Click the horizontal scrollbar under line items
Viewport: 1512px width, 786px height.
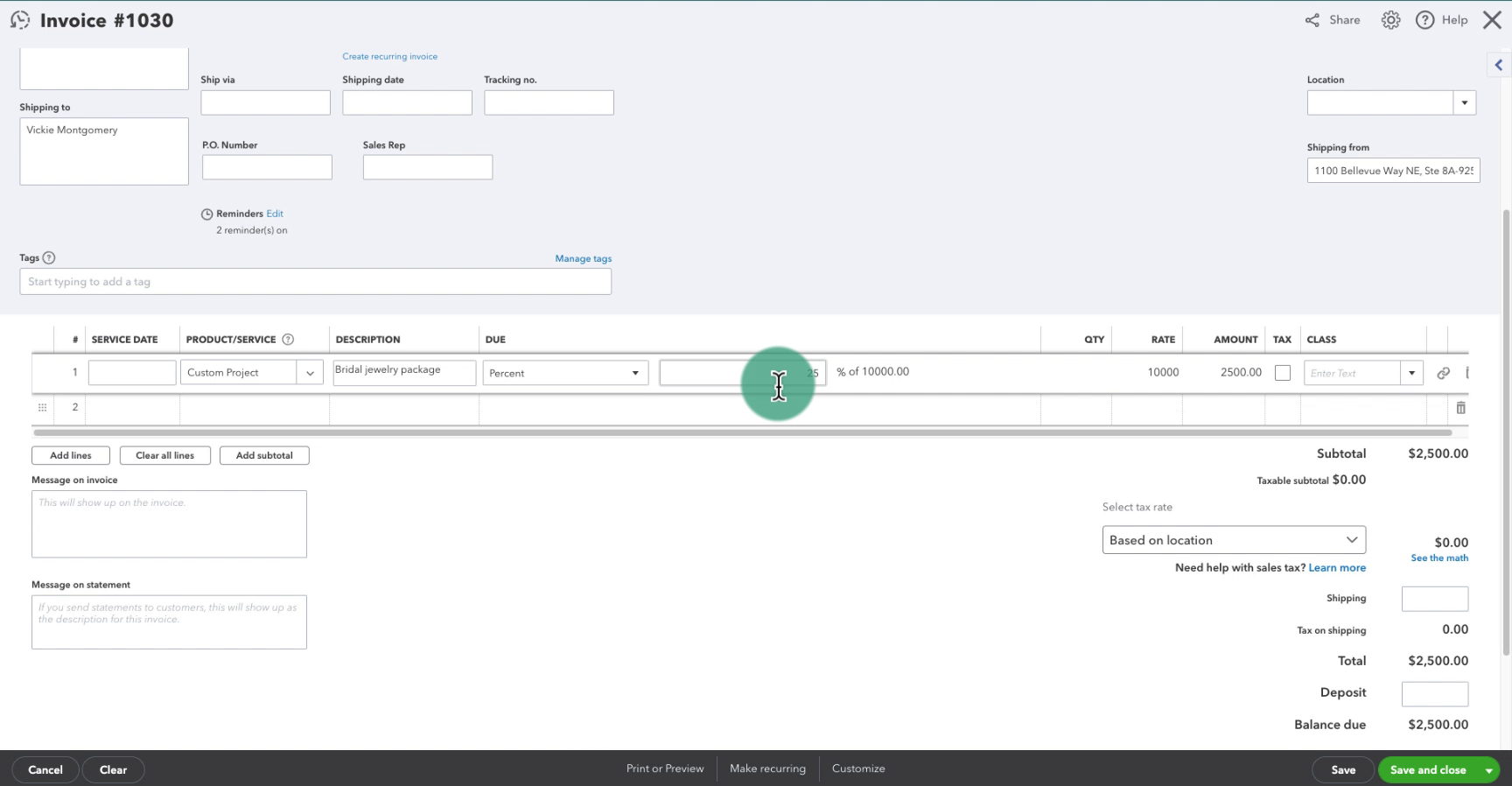pyautogui.click(x=742, y=432)
